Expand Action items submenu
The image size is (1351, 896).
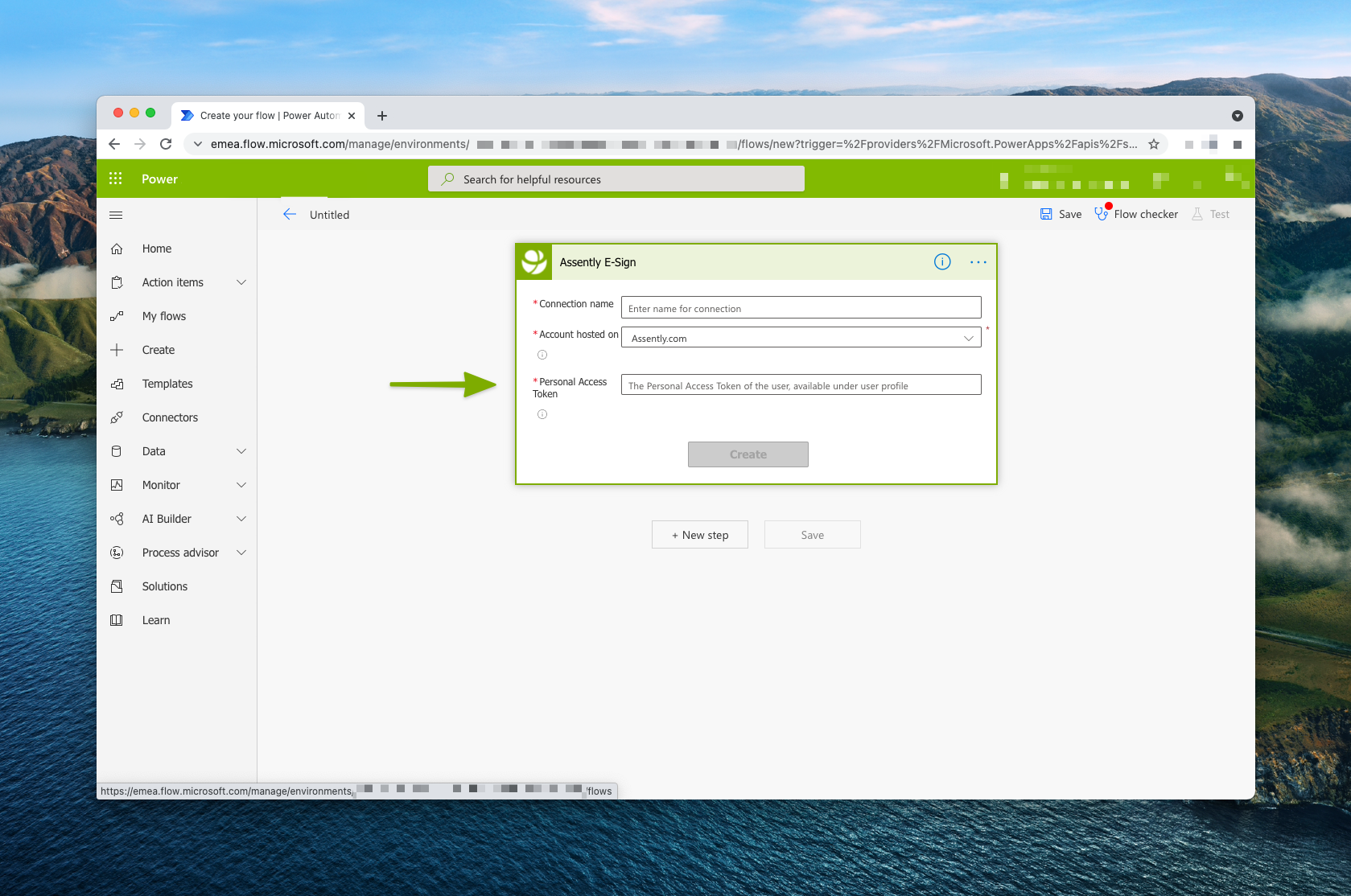241,282
